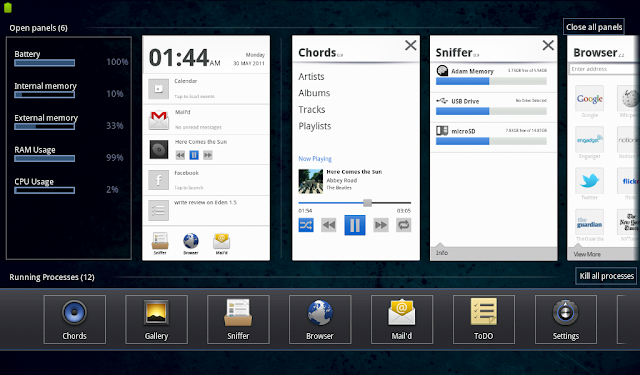Click the Now Playing link
640x375 pixels.
click(x=315, y=159)
